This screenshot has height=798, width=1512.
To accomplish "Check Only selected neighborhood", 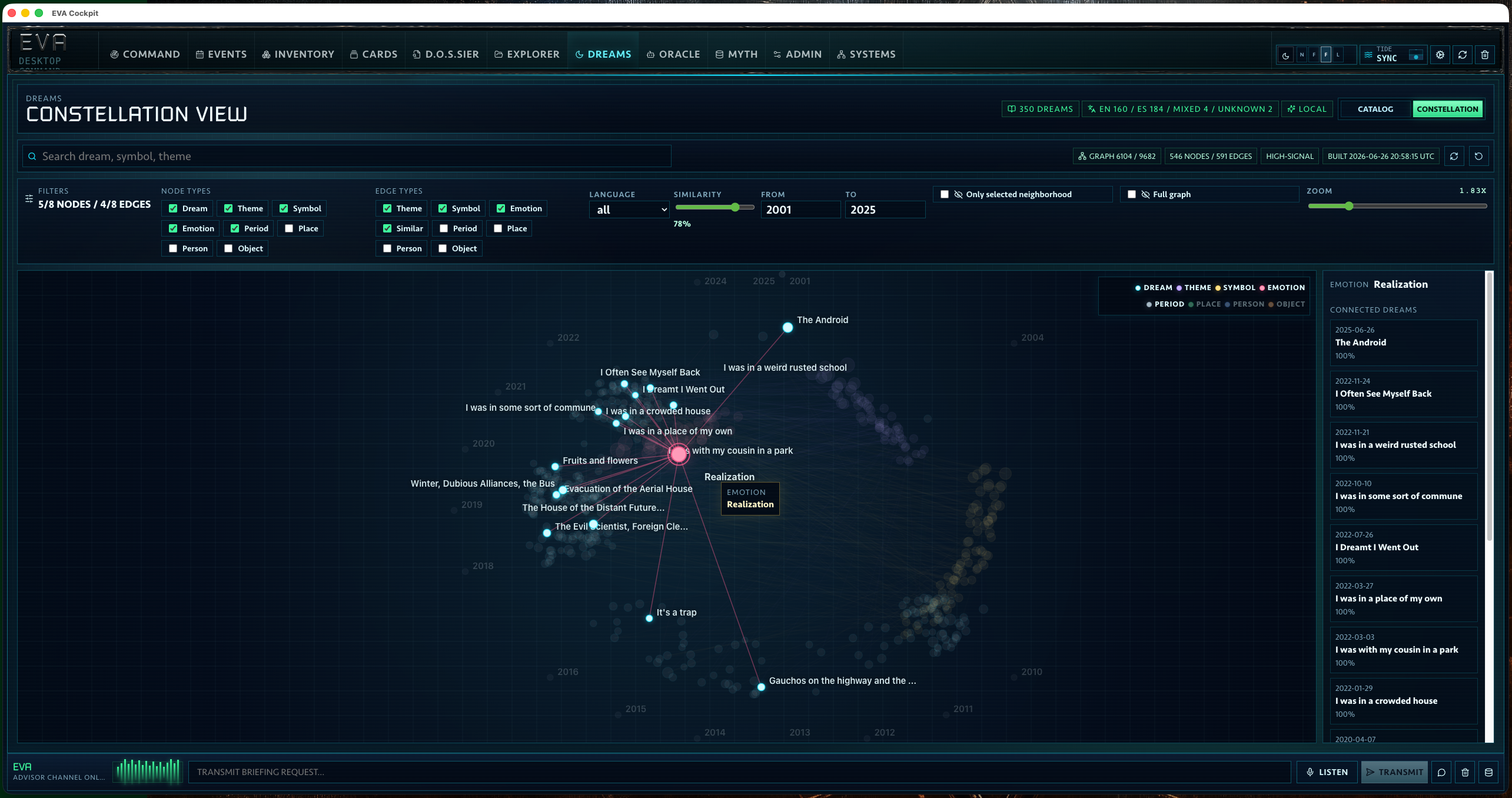I will tap(945, 194).
